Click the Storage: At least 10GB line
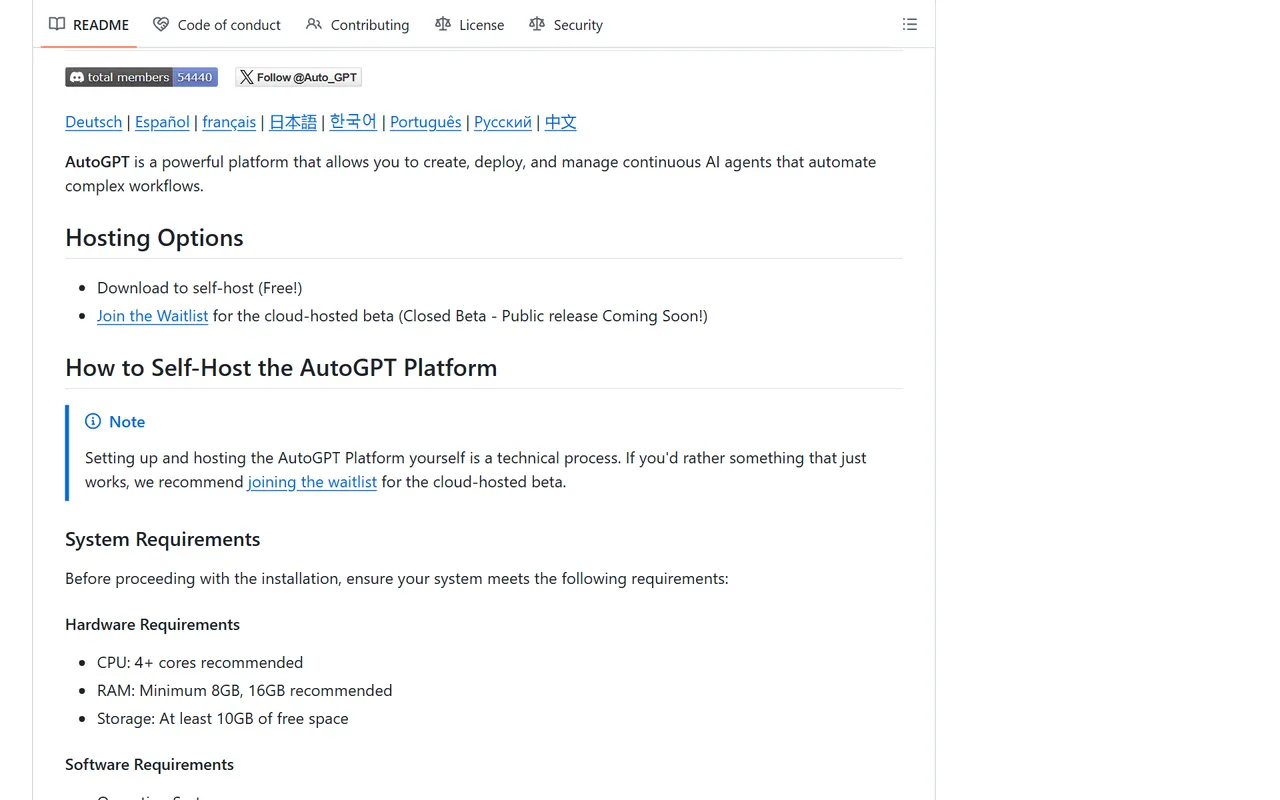This screenshot has width=1280, height=800. pos(223,719)
